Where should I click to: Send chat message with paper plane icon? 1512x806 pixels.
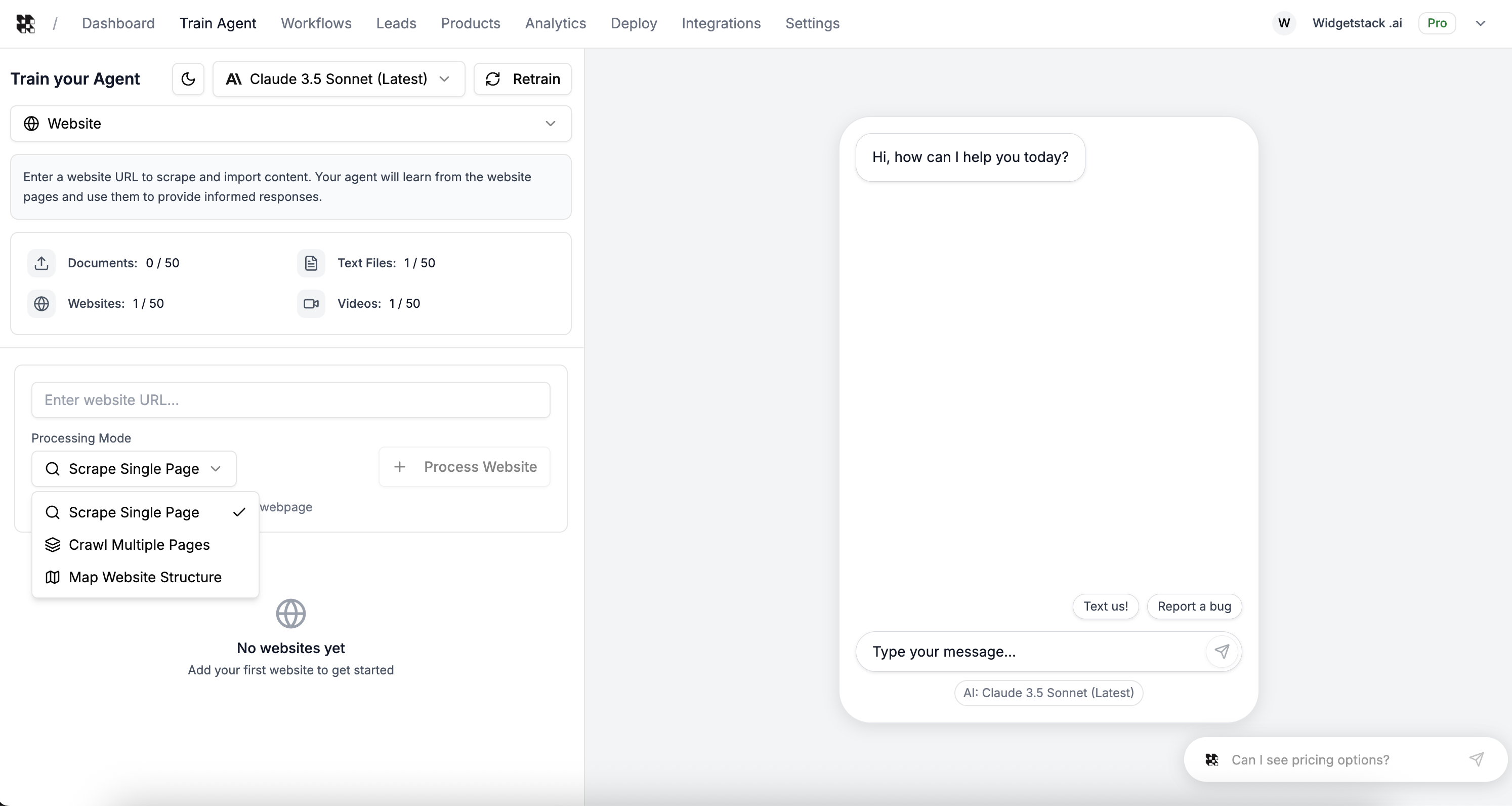[1222, 652]
